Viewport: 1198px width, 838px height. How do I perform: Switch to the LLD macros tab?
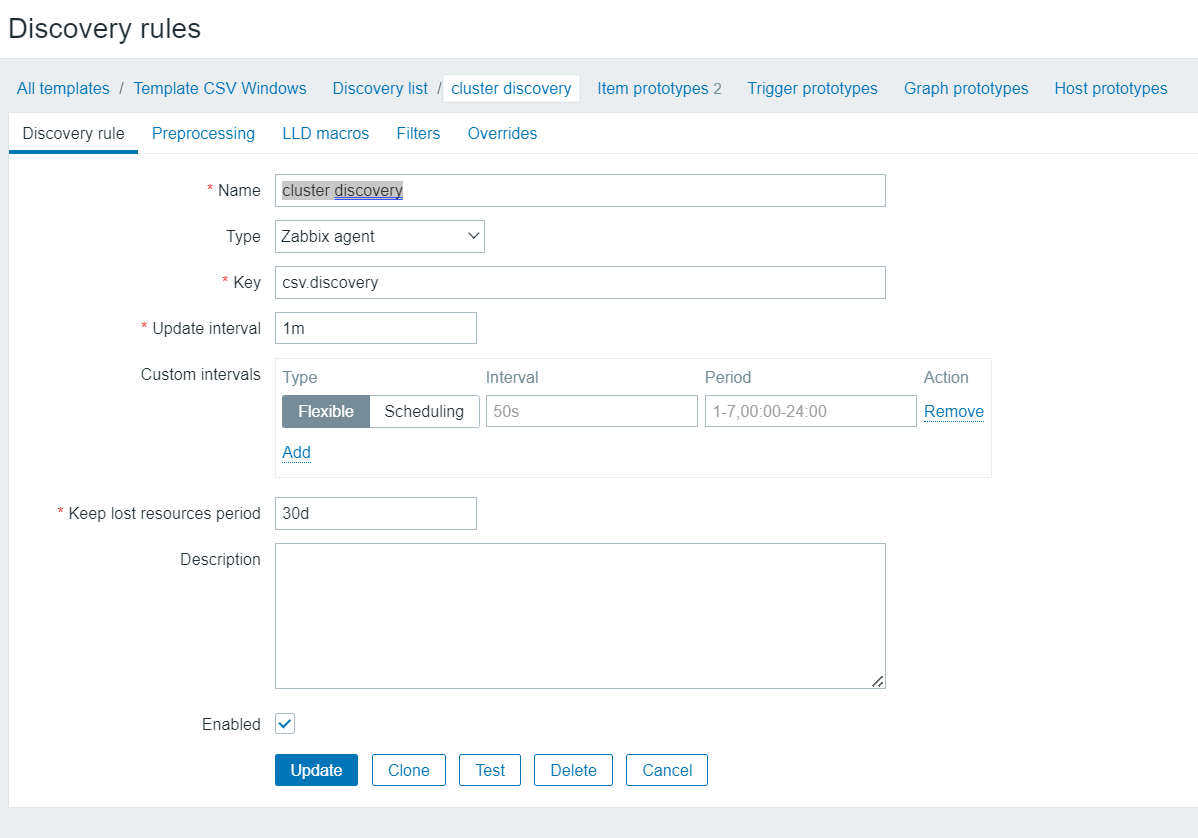coord(325,134)
